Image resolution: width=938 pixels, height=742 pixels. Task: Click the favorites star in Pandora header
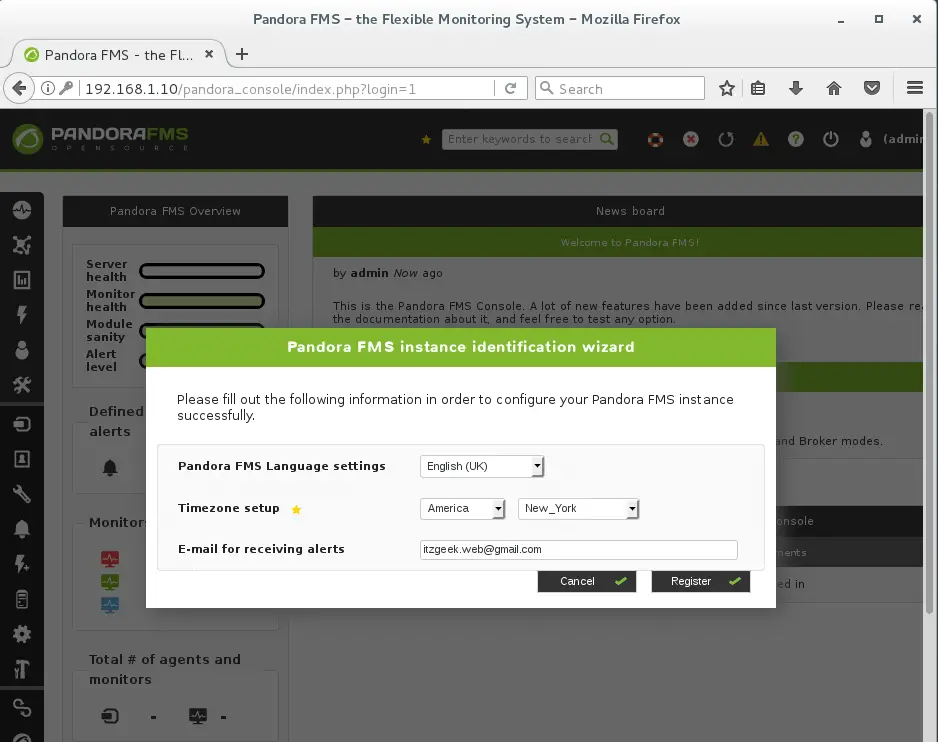tap(426, 139)
